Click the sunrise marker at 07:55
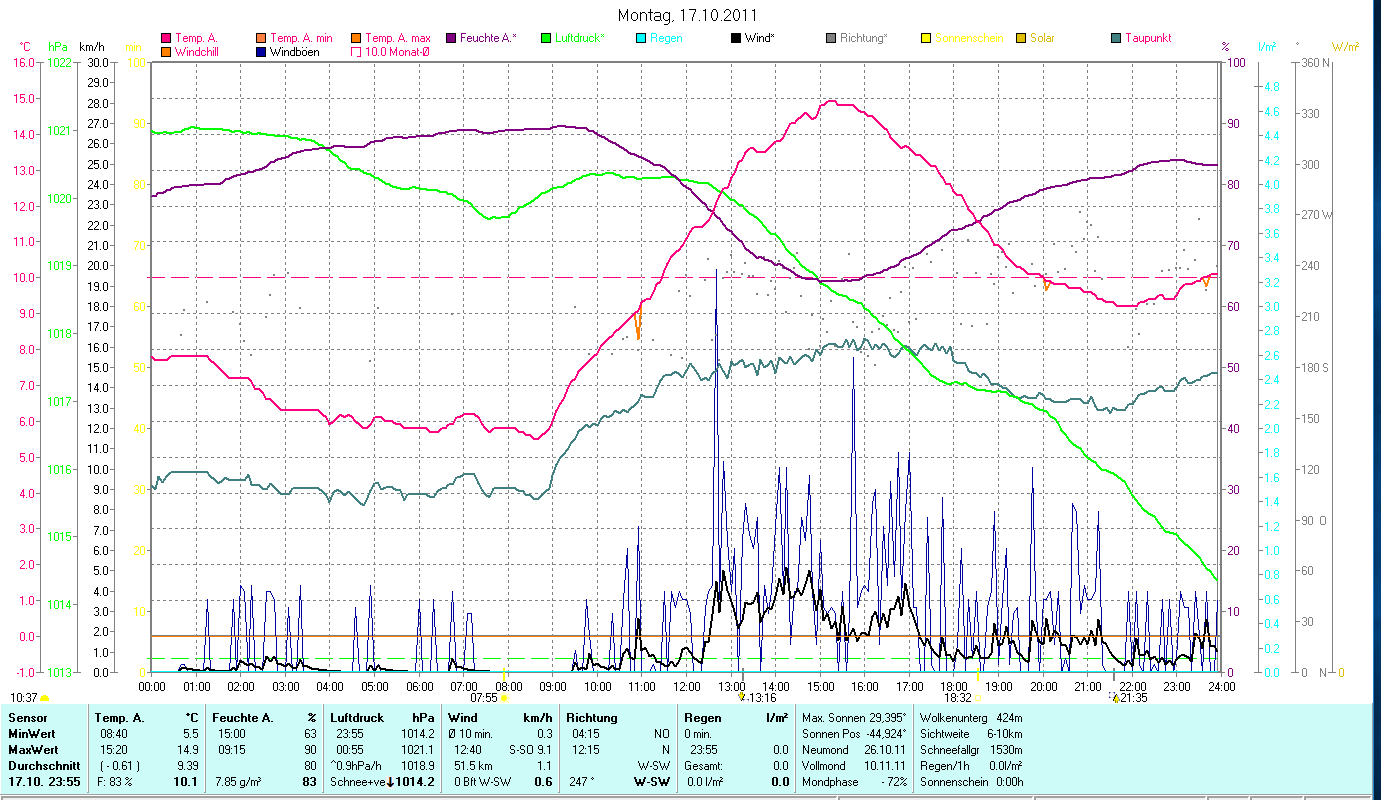 pyautogui.click(x=504, y=698)
